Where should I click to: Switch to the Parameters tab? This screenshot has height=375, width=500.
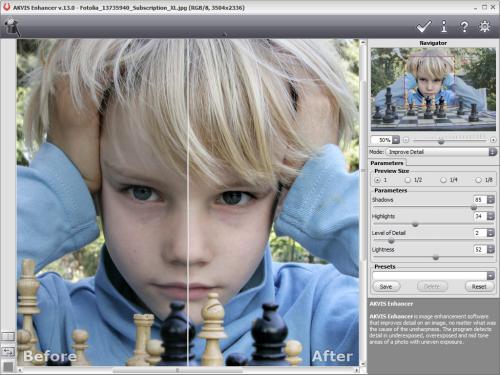[387, 163]
